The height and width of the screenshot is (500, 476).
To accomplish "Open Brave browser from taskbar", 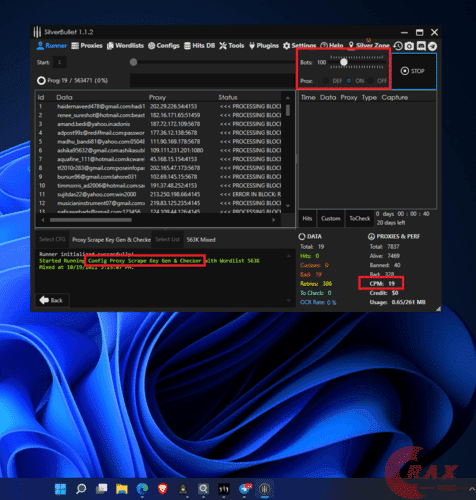I will (x=162, y=489).
